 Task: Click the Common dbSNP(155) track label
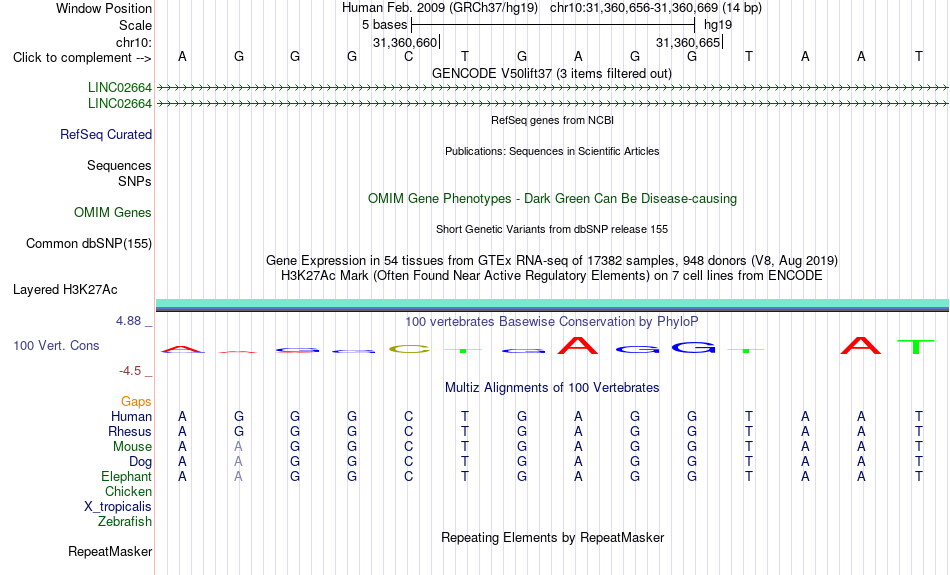(x=89, y=244)
